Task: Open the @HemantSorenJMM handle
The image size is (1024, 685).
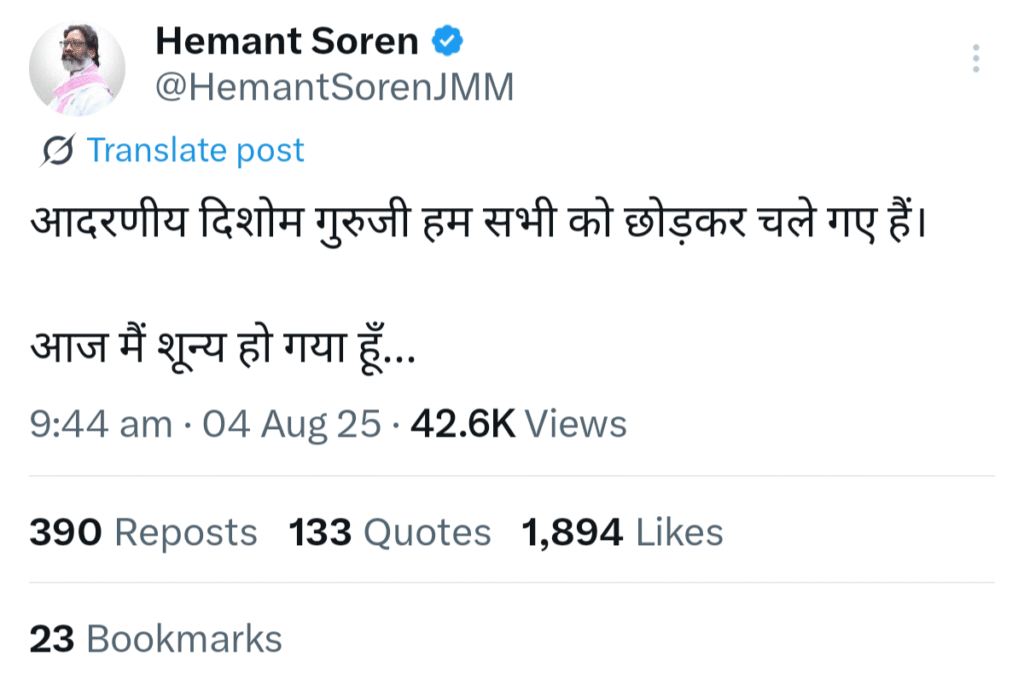Action: 335,88
